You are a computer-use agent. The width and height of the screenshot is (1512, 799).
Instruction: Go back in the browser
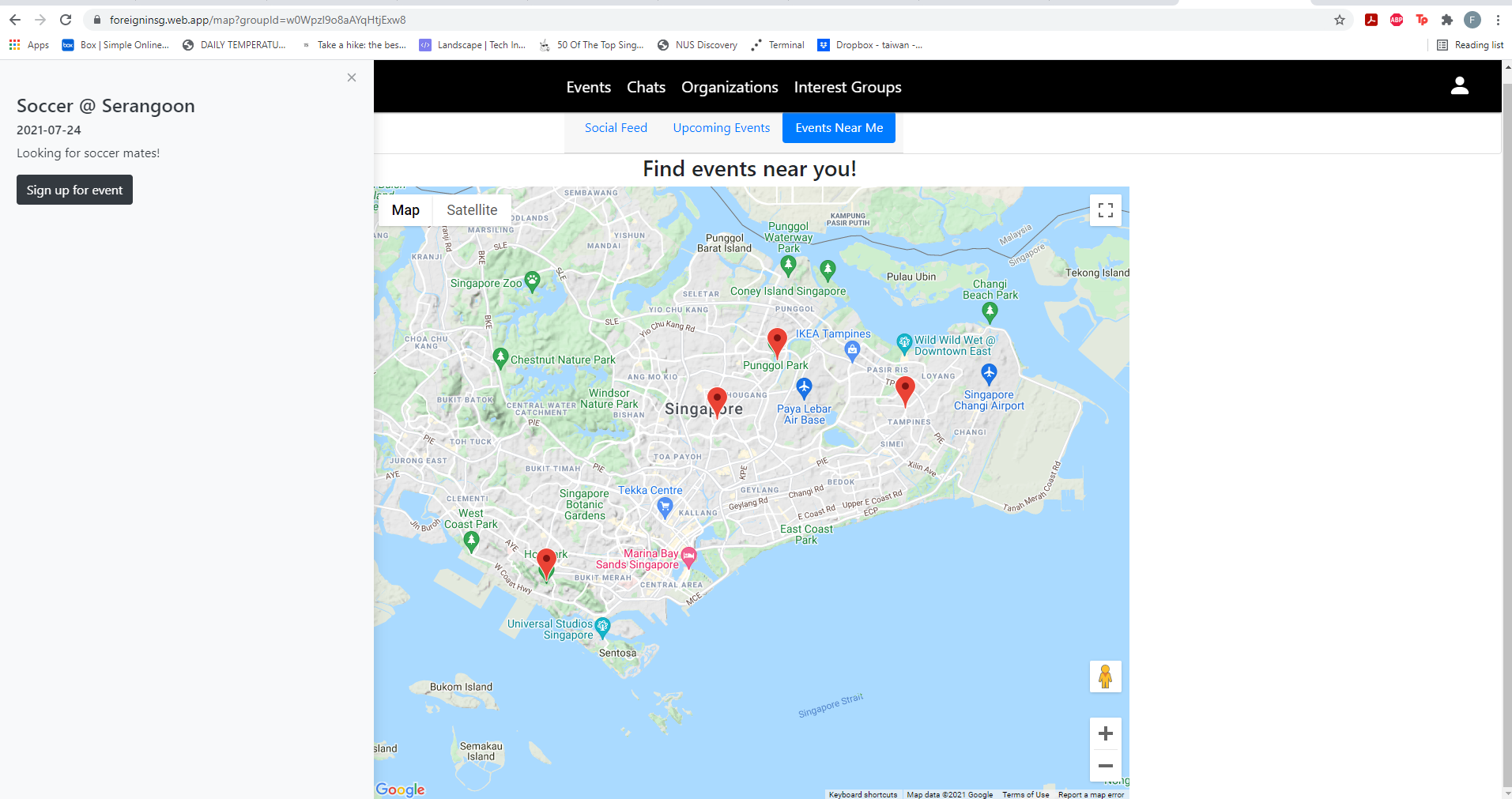15,20
